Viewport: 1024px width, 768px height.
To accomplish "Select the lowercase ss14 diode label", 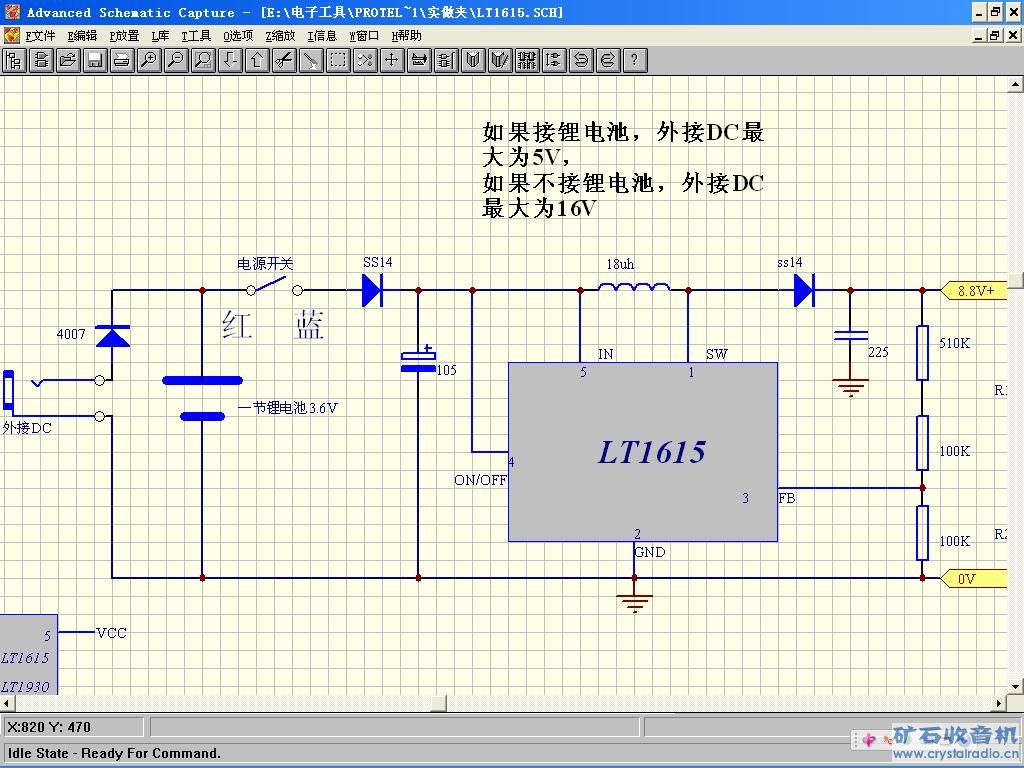I will pos(790,263).
